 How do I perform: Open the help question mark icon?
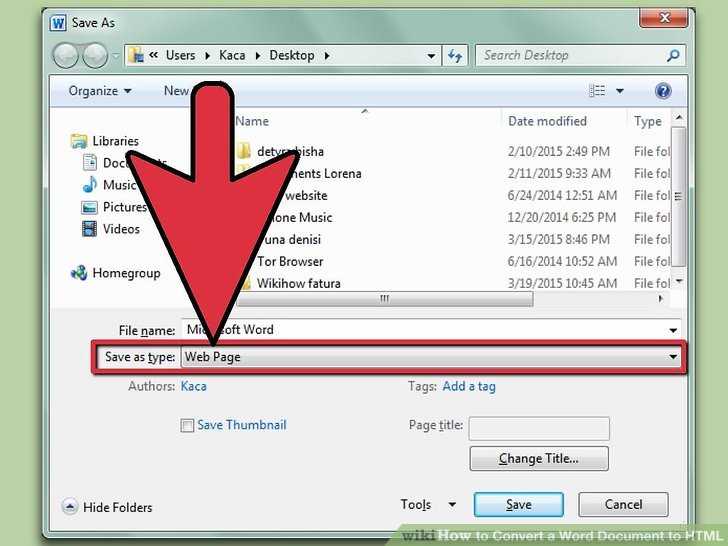pos(663,91)
